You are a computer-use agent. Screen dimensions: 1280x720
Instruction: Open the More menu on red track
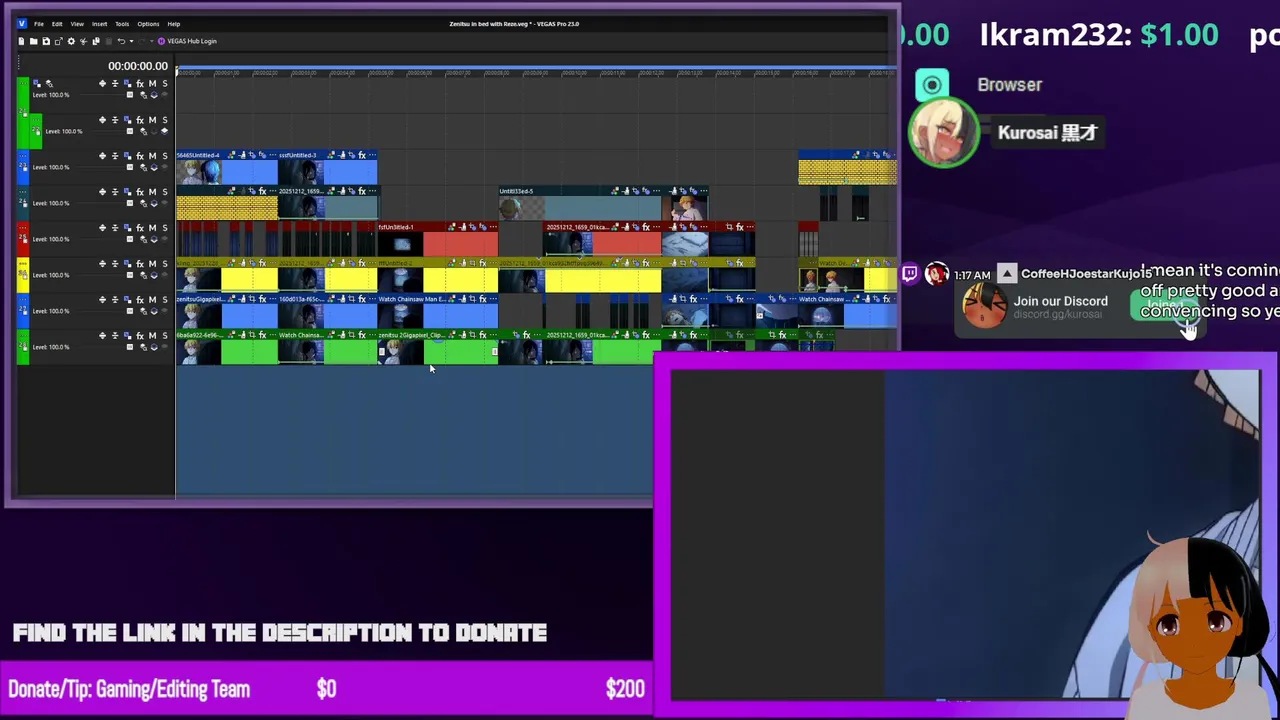click(x=23, y=228)
